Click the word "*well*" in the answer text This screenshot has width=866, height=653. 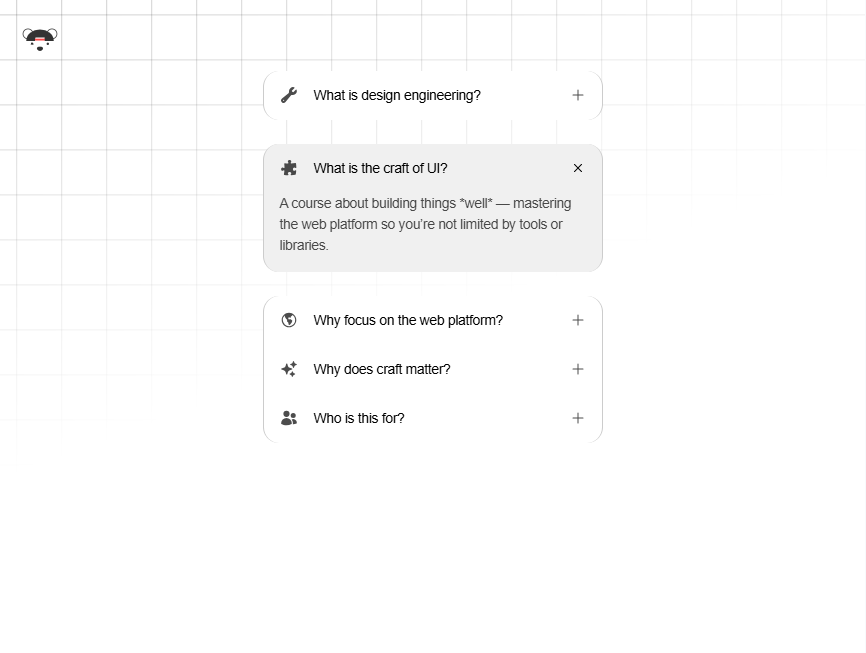pos(476,203)
